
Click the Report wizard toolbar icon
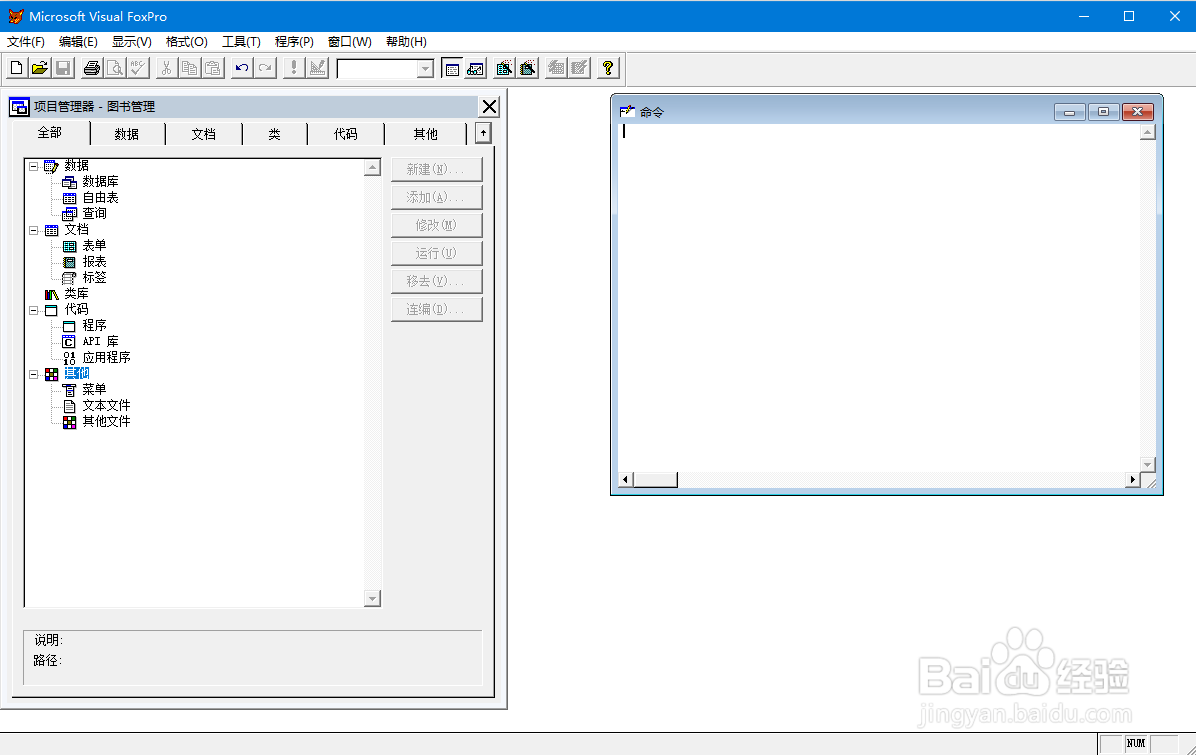528,68
